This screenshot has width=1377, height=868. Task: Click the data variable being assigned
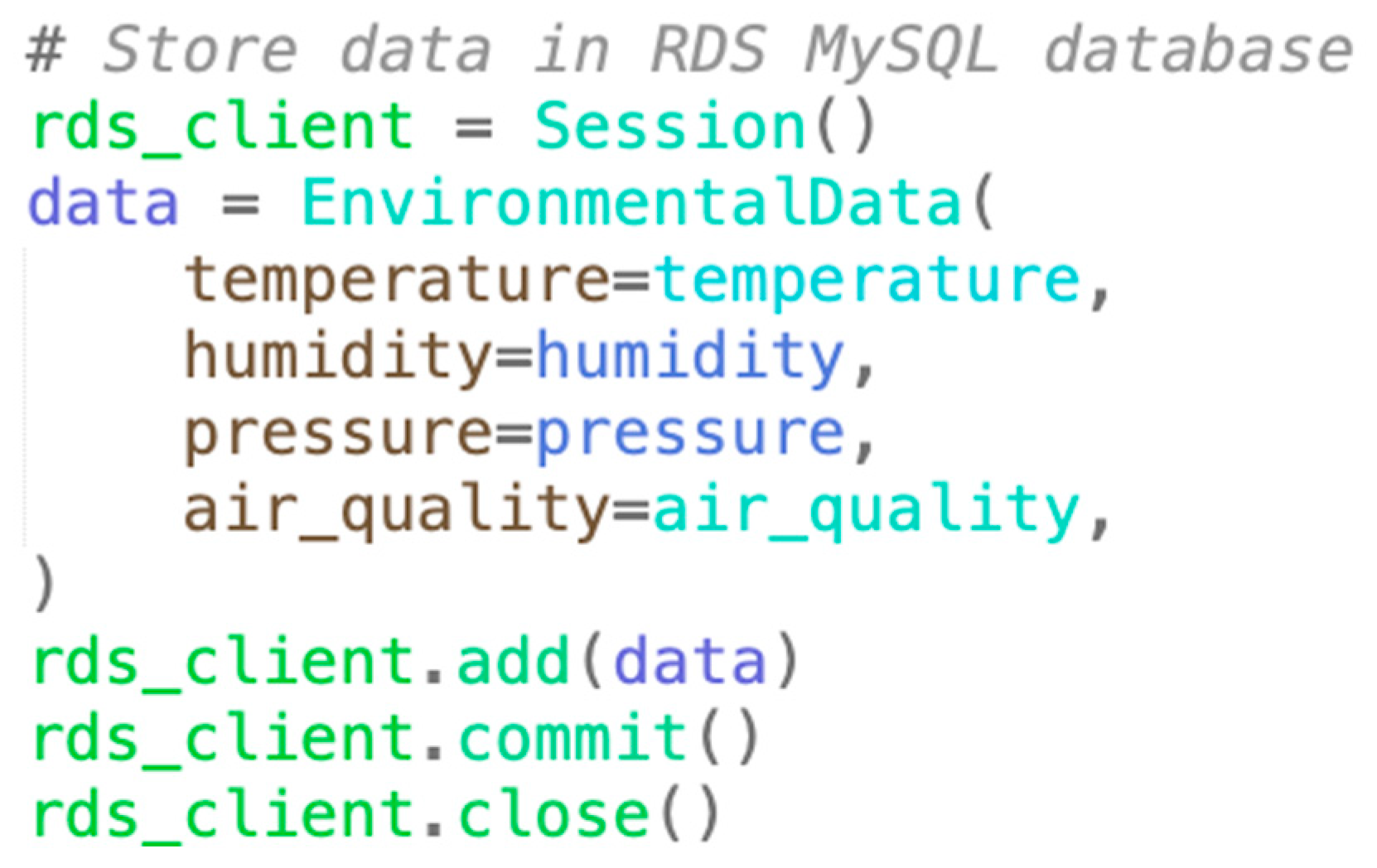pyautogui.click(x=104, y=203)
